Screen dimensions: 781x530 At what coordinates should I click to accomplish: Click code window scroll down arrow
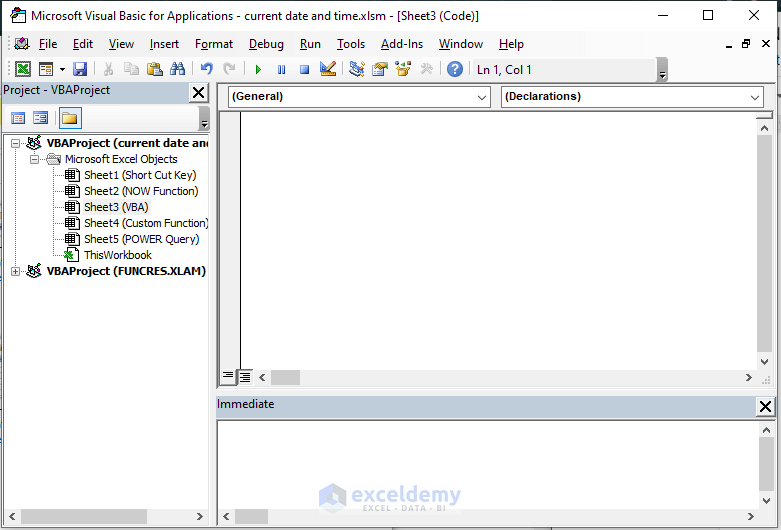tap(764, 362)
